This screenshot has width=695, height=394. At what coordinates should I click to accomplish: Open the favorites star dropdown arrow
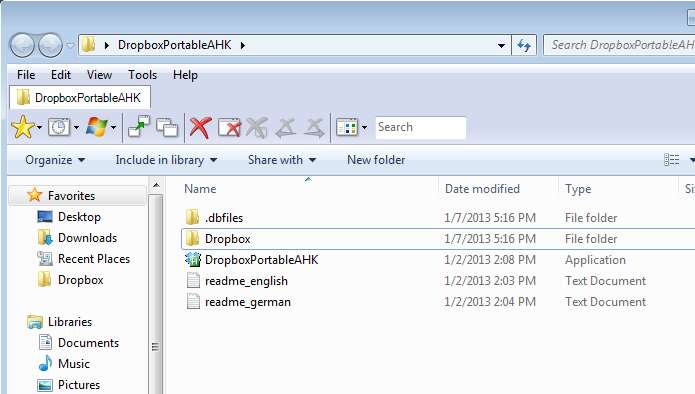(39, 128)
